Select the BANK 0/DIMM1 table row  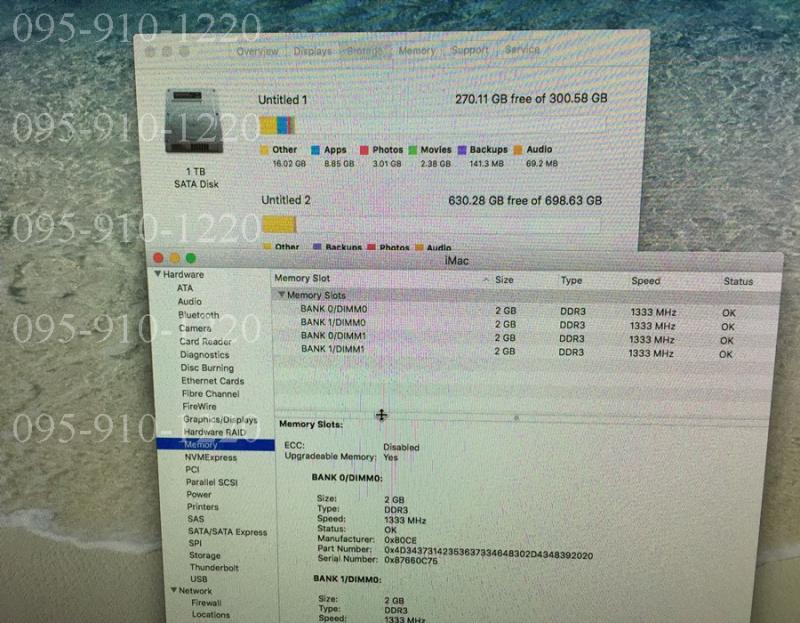pyautogui.click(x=524, y=338)
